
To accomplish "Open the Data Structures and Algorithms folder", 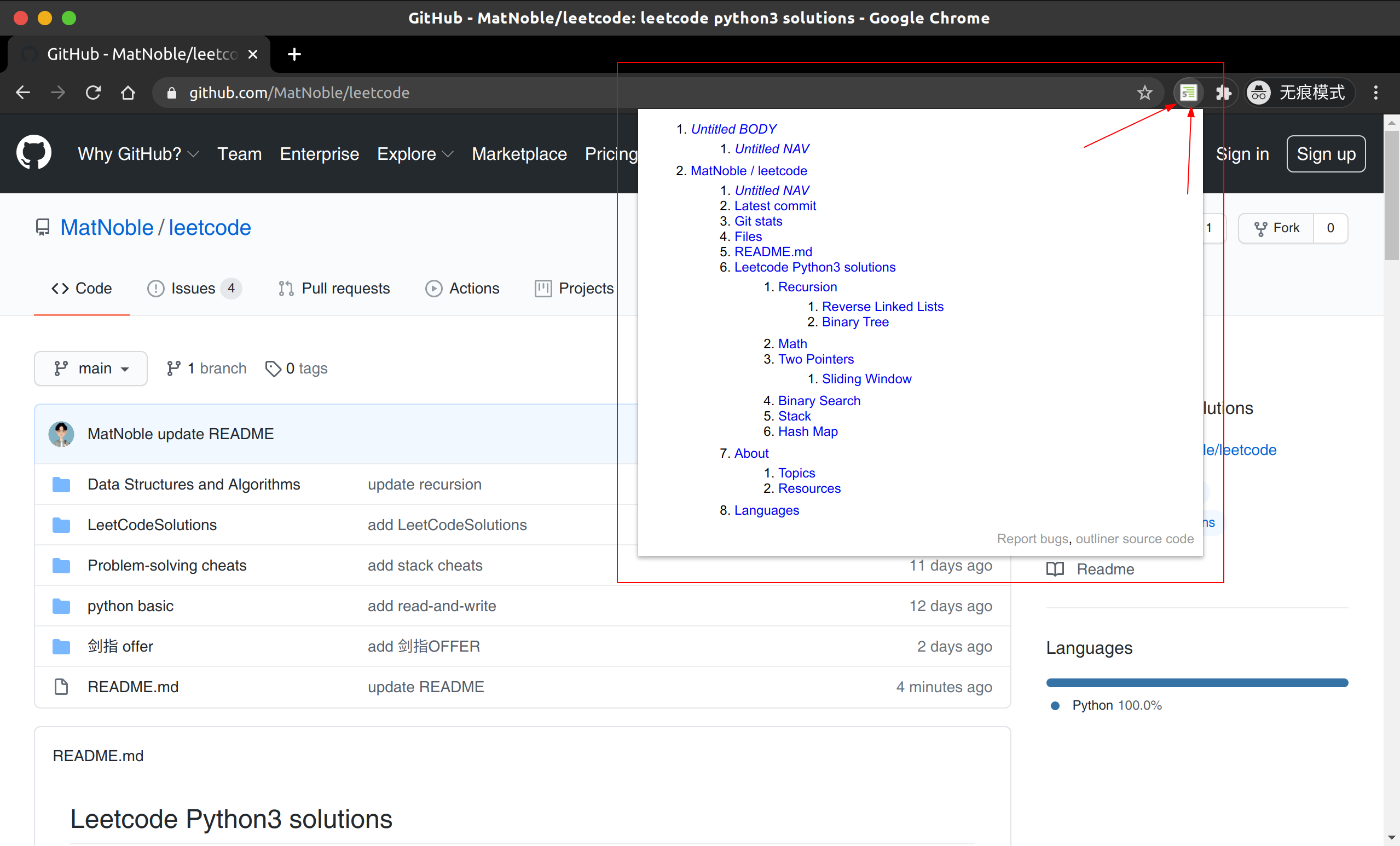I will point(194,485).
